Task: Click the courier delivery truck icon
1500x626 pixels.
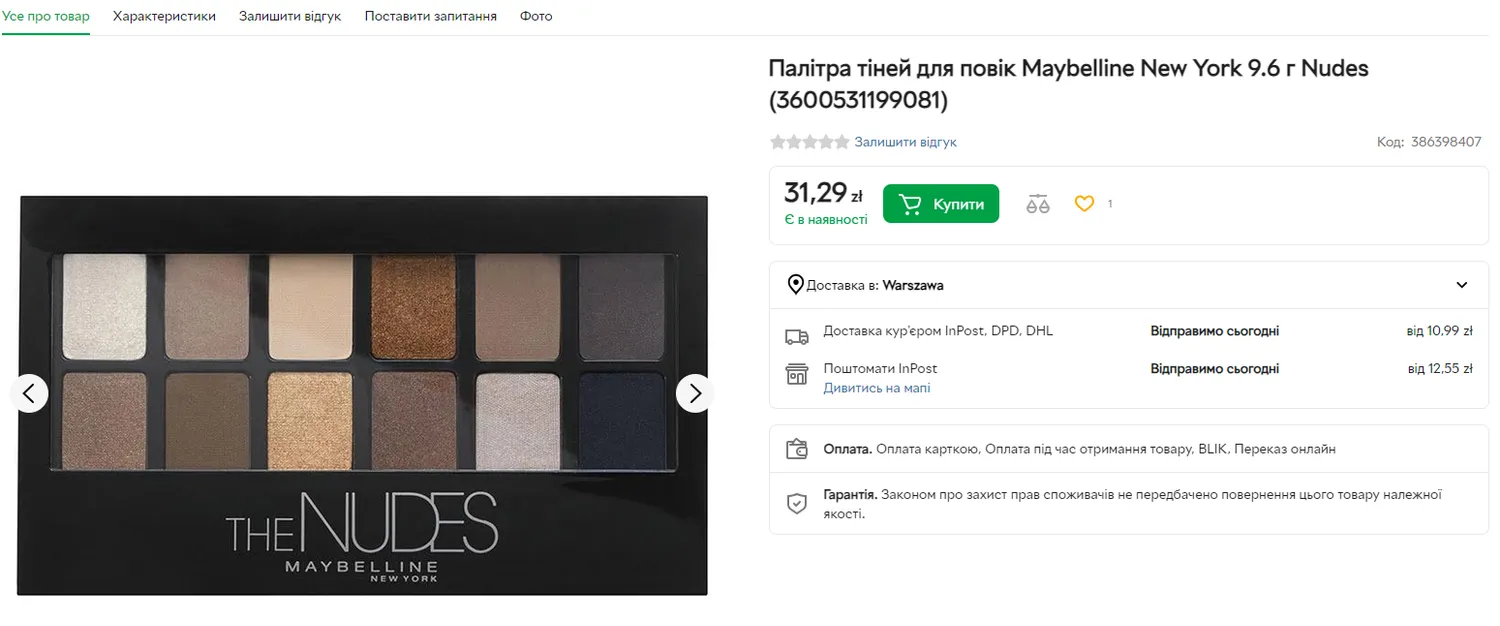Action: [x=796, y=336]
